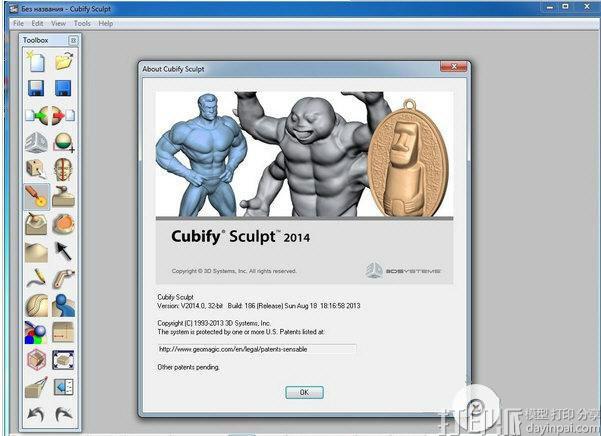Image resolution: width=601 pixels, height=436 pixels.
Task: Click the Redo arrow icon
Action: [x=64, y=414]
